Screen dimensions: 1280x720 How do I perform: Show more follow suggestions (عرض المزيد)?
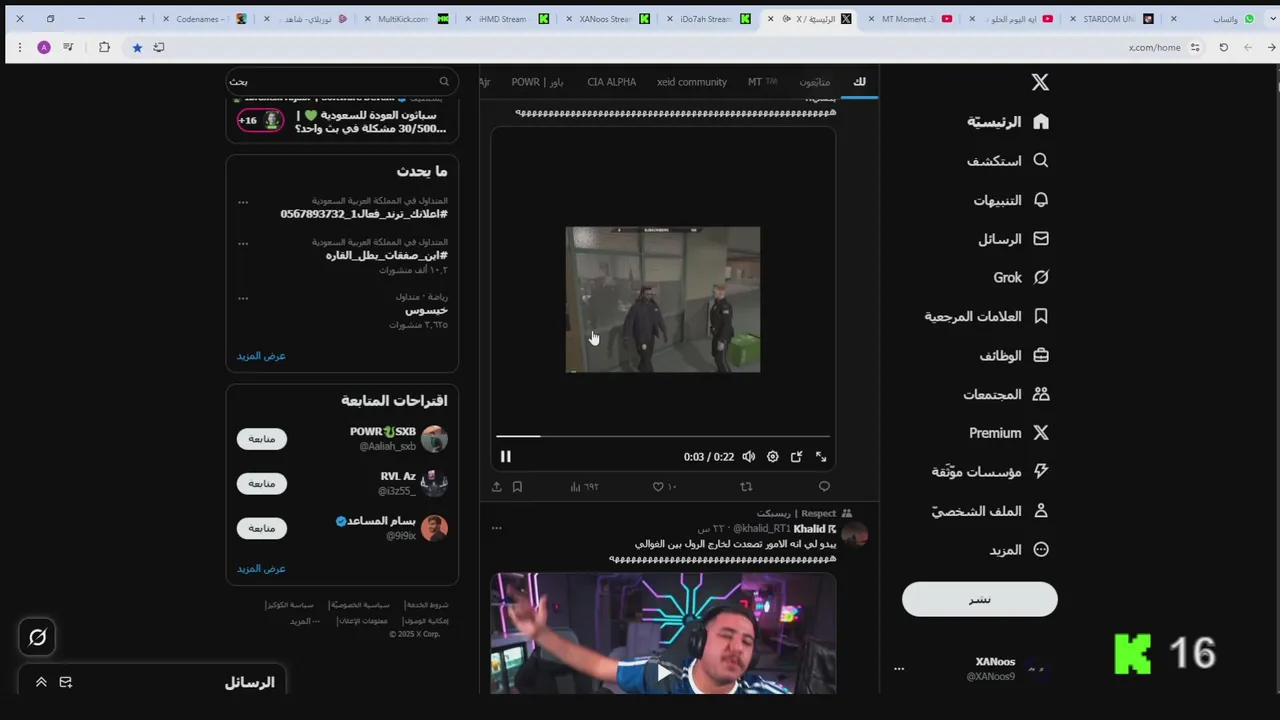261,568
